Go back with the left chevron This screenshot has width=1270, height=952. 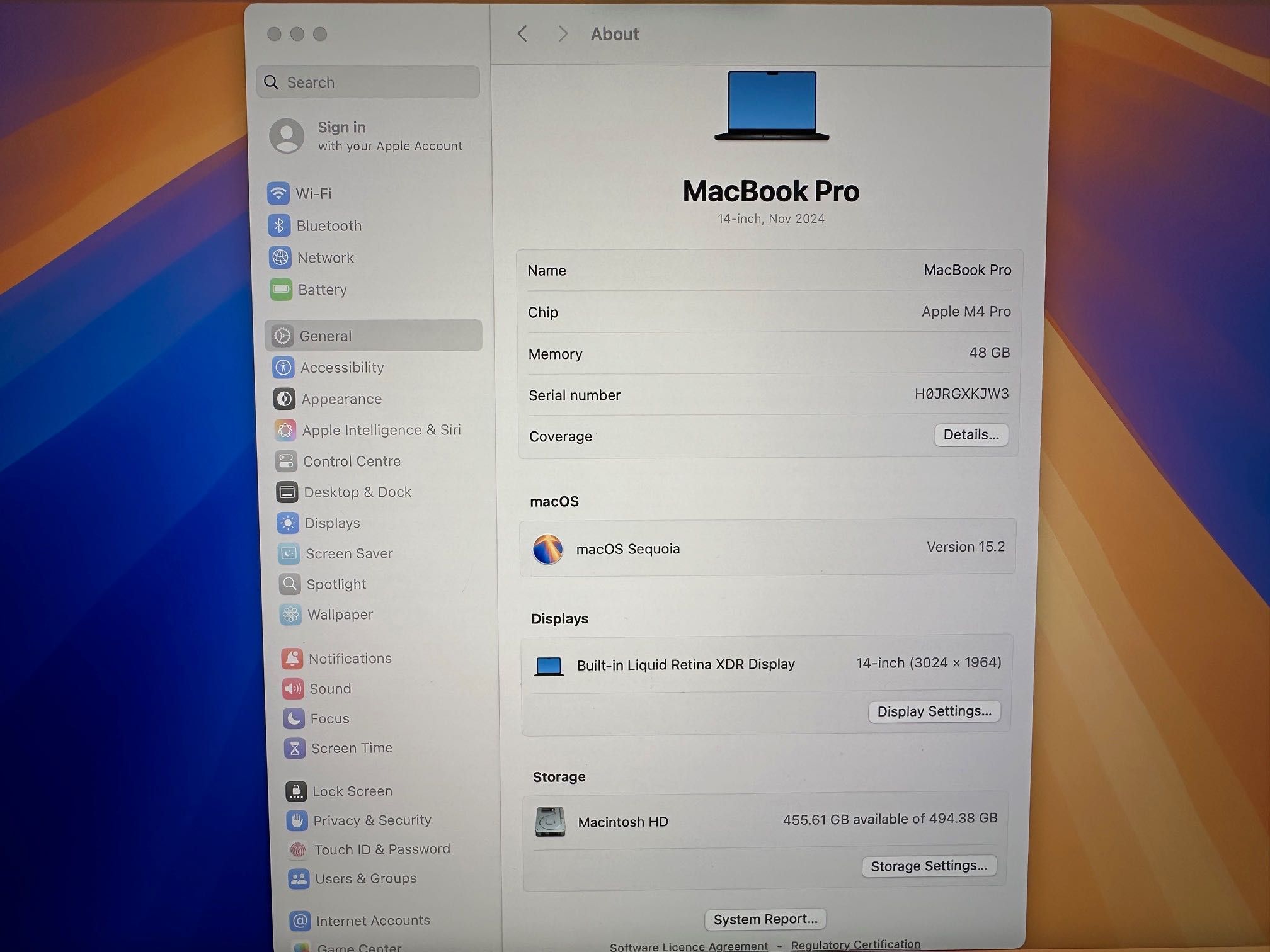[522, 33]
